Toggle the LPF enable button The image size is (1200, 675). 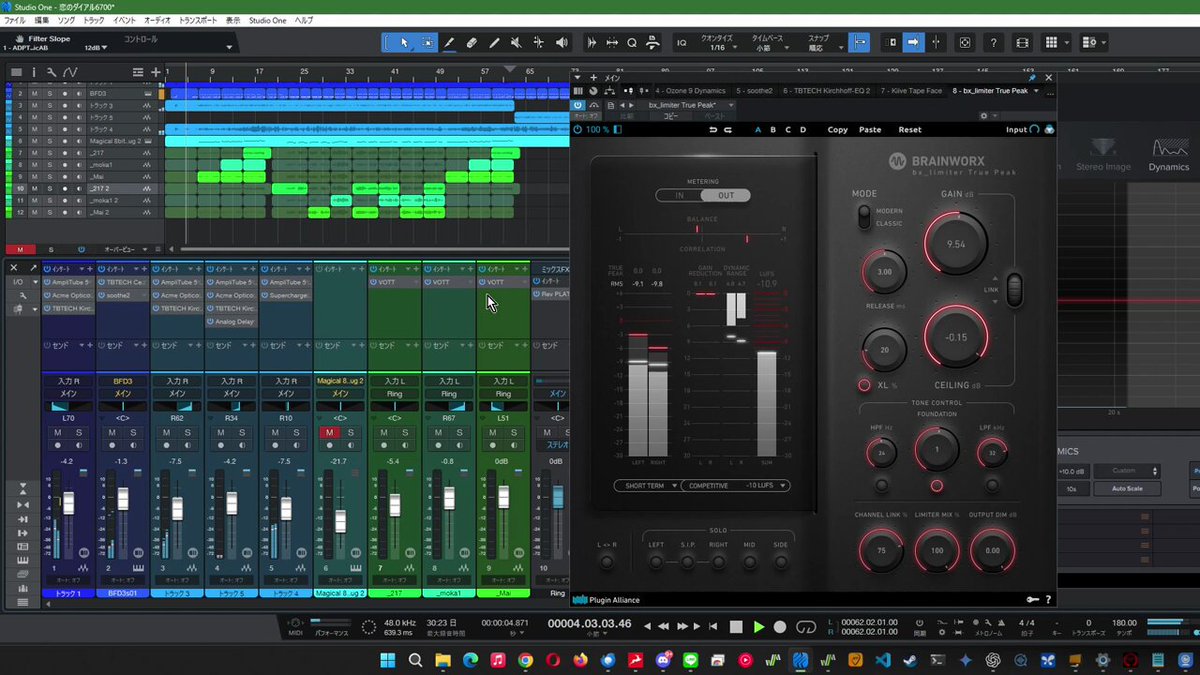[992, 485]
